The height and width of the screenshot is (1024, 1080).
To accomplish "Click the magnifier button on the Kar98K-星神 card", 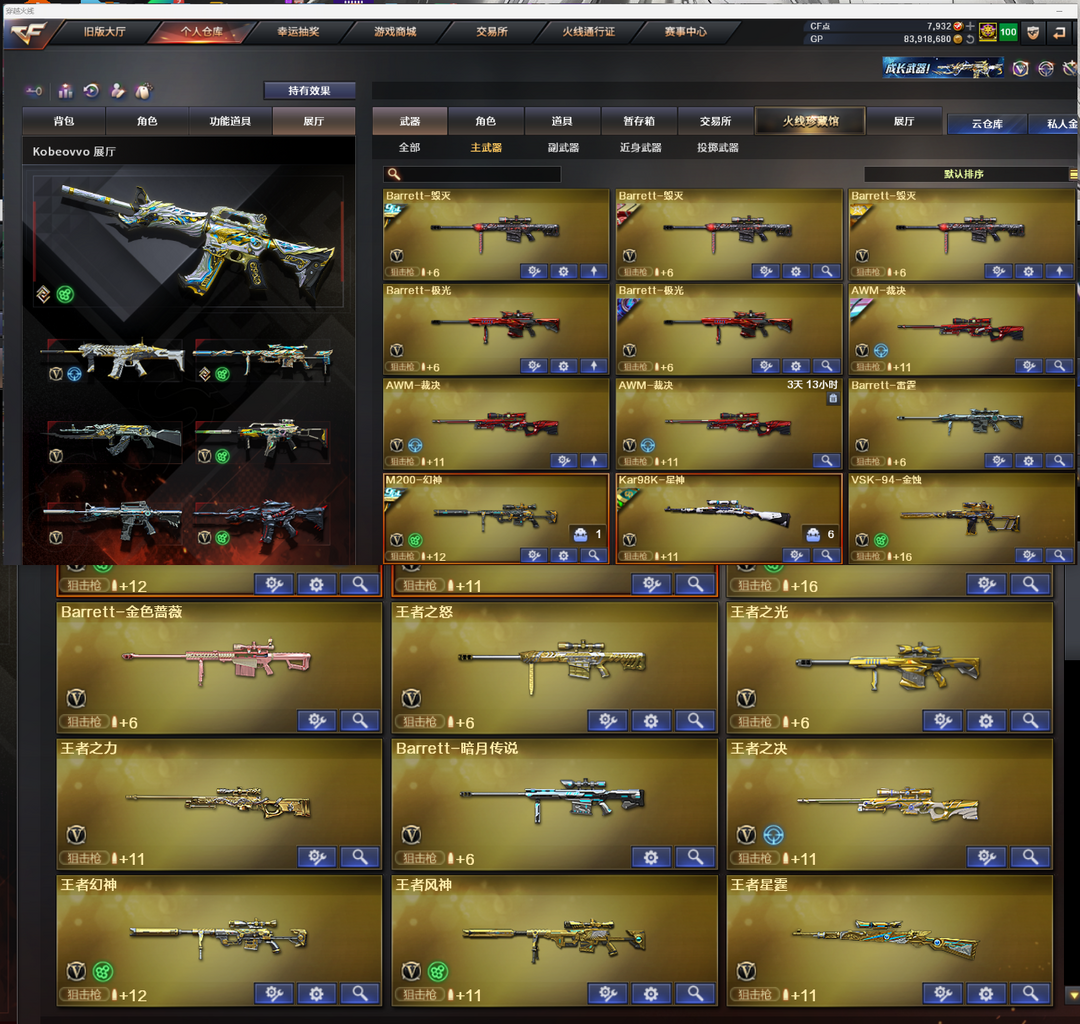I will [826, 555].
